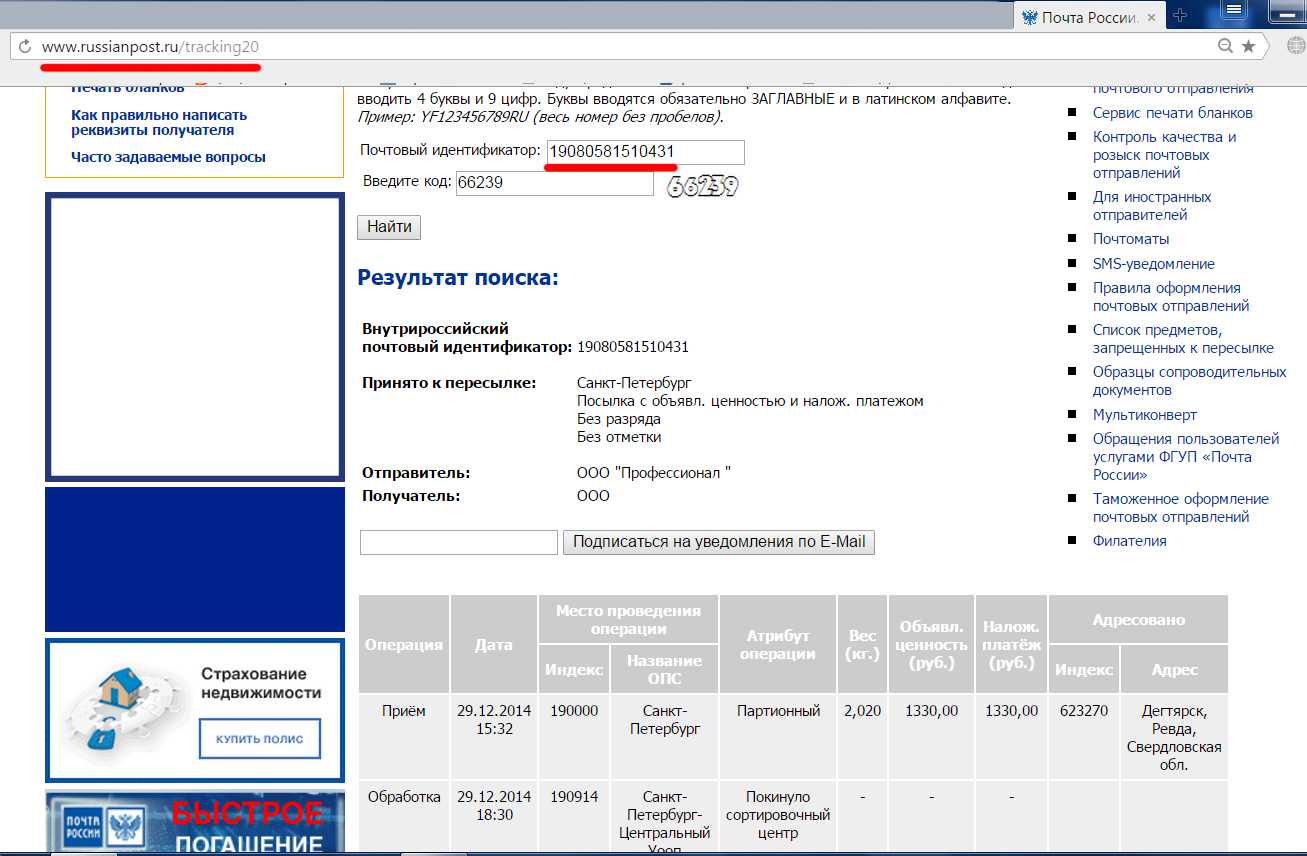Screen dimensions: 1307x856
Task: Click the Посылка с объявл. ценностью line
Action: [750, 401]
